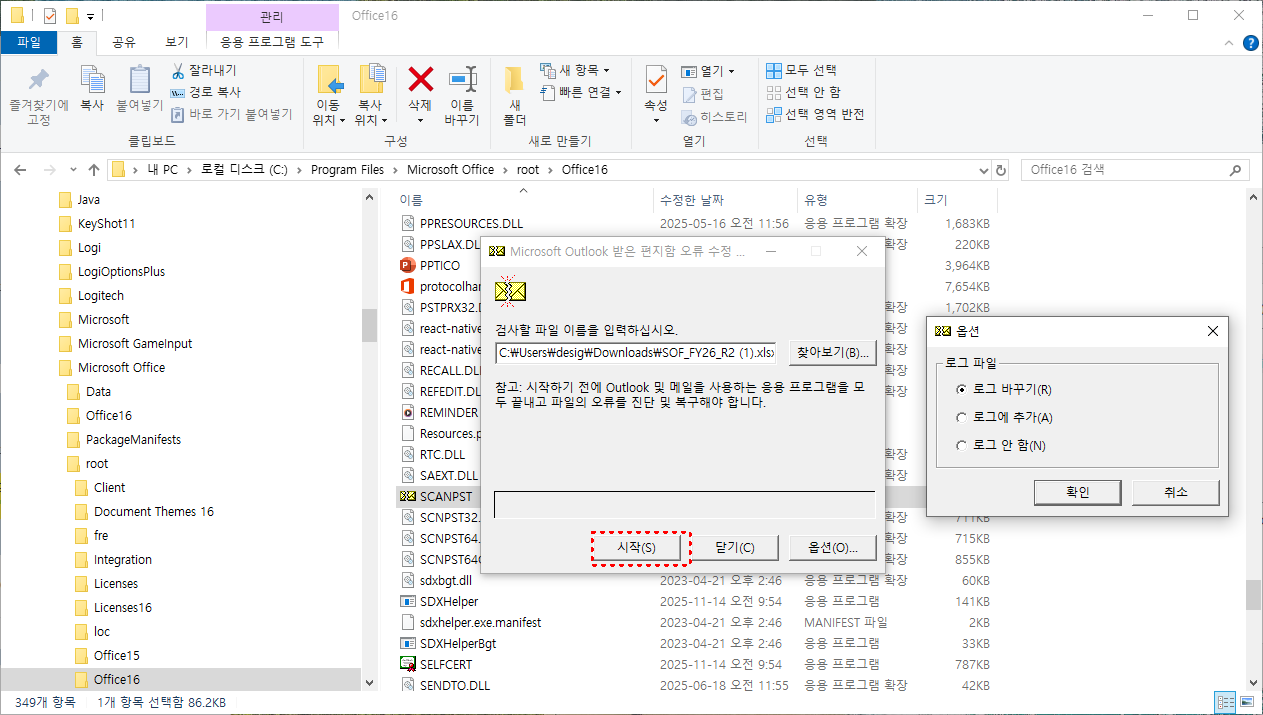Select the sdxhelper.exe.manifest file

click(x=480, y=622)
